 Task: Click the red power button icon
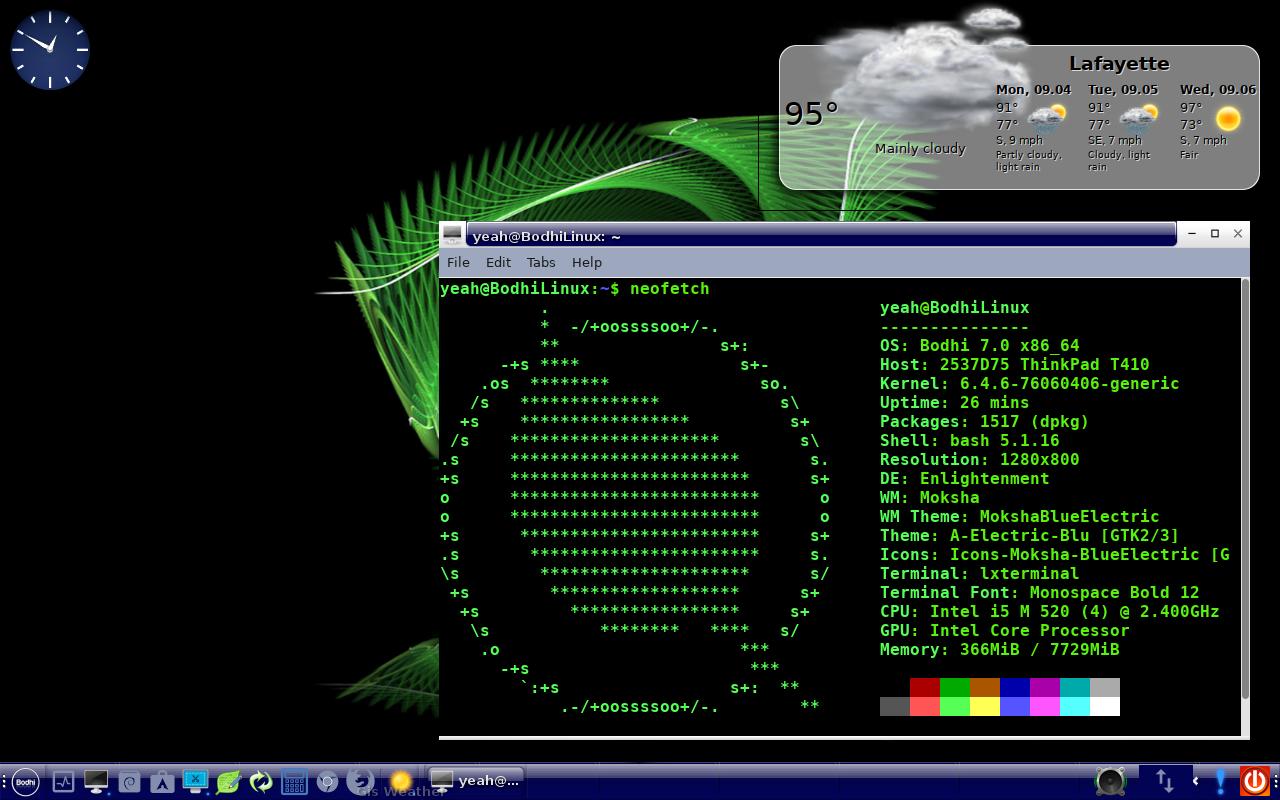(x=1253, y=780)
